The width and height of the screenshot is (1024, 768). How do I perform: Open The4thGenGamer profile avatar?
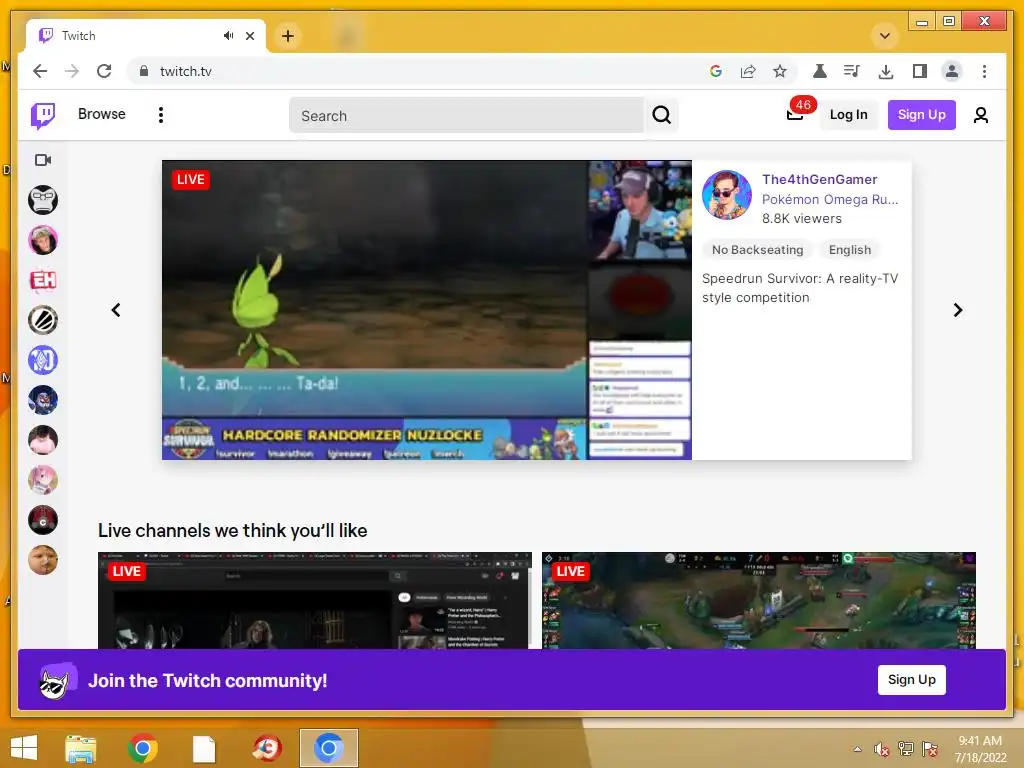click(x=727, y=195)
